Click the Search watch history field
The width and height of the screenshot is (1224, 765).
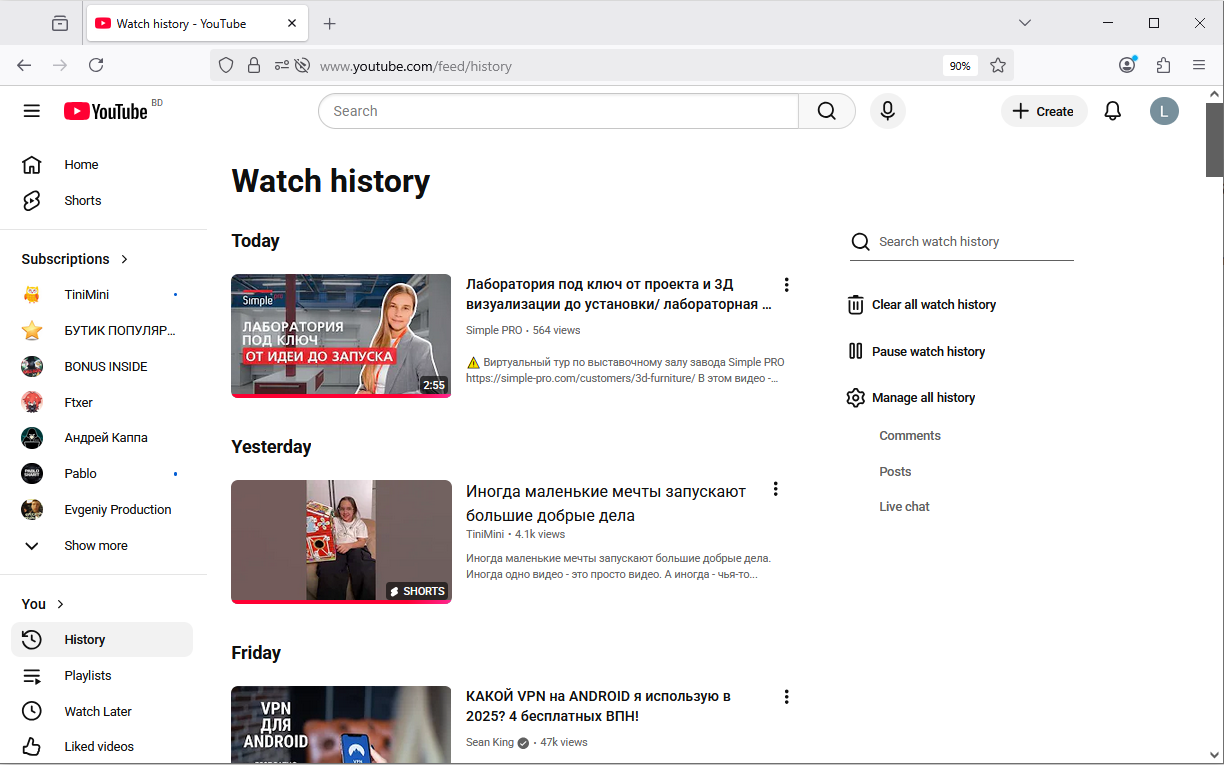click(962, 242)
